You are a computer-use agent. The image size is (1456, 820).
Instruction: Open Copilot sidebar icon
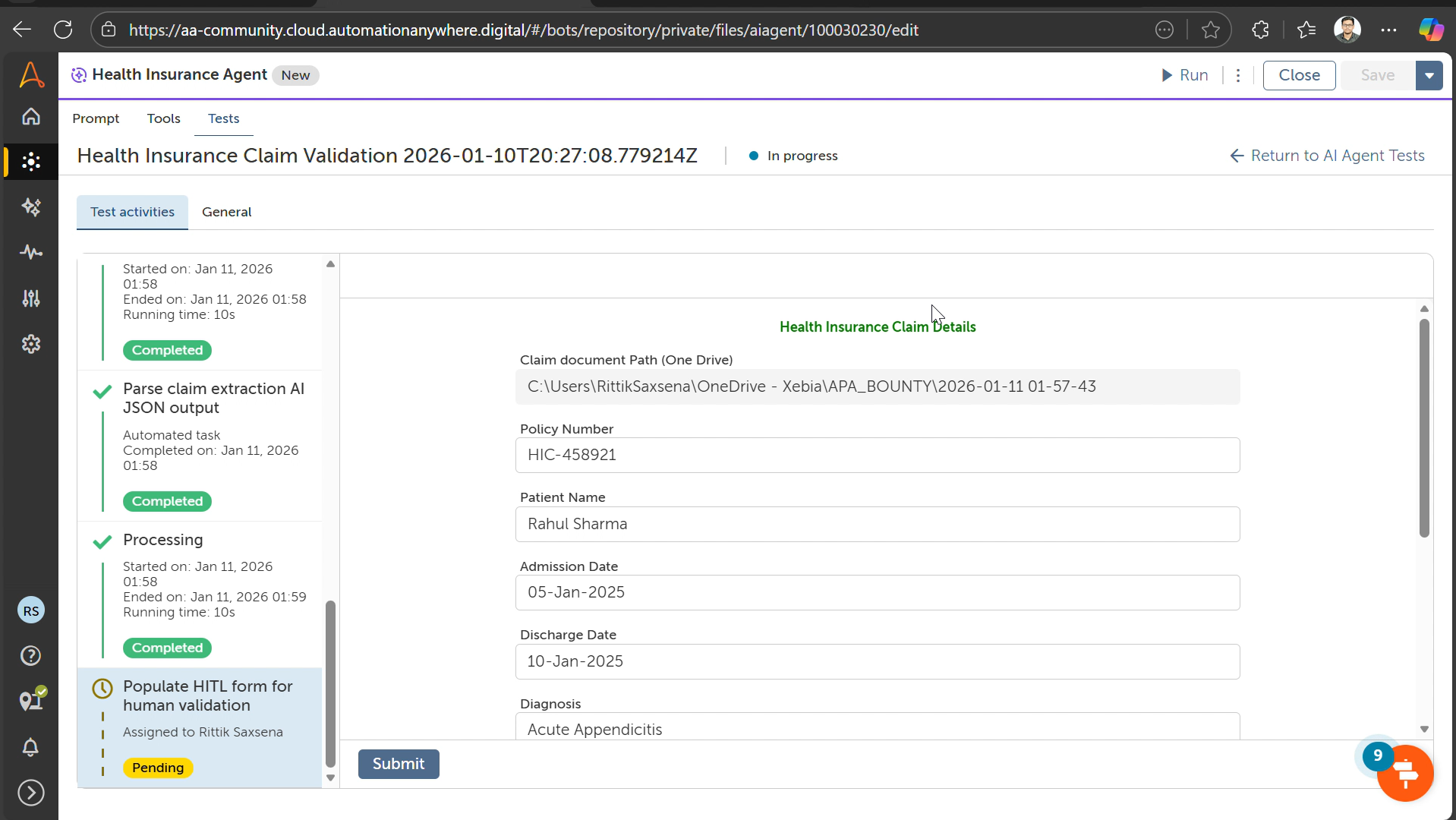pos(1431,30)
